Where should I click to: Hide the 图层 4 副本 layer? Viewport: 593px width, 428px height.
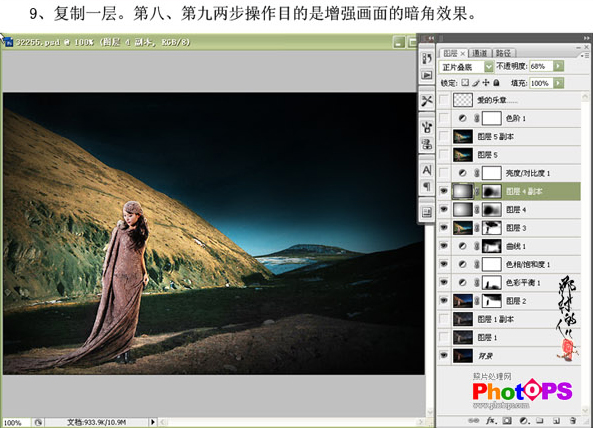click(x=444, y=191)
